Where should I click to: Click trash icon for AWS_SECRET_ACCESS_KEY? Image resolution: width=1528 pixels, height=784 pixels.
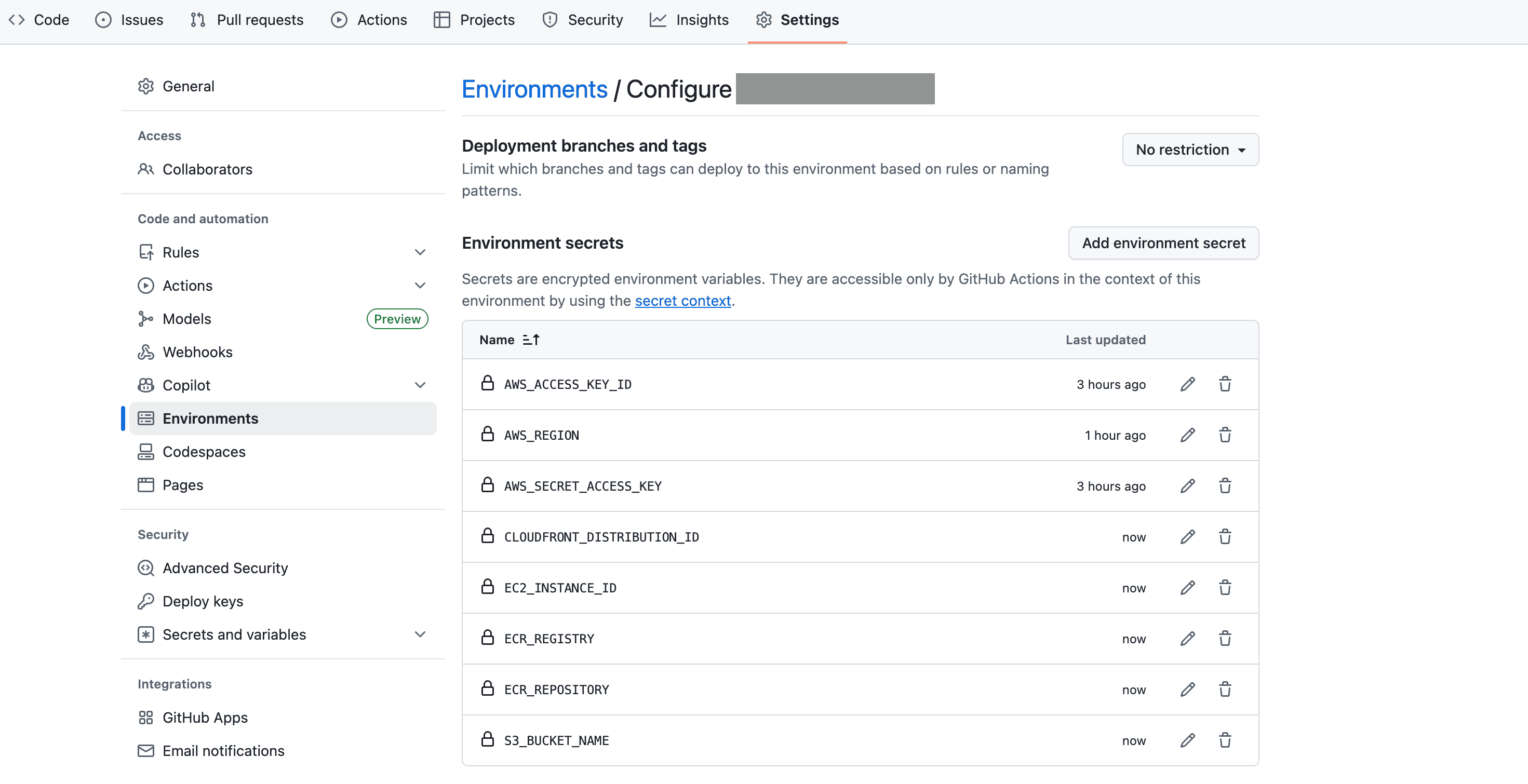(x=1224, y=485)
